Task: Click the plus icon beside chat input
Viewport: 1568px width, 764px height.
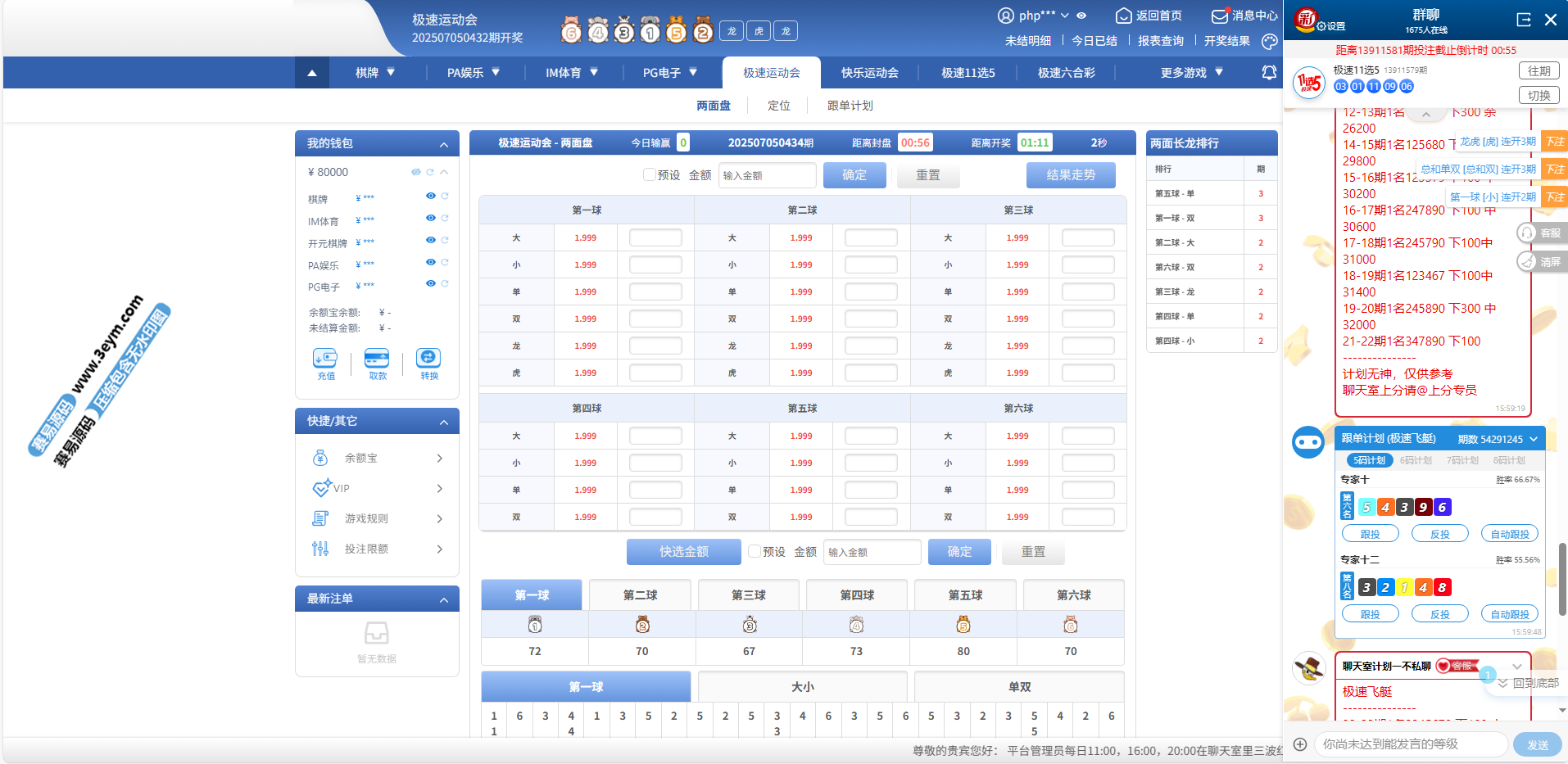Action: pos(1300,744)
